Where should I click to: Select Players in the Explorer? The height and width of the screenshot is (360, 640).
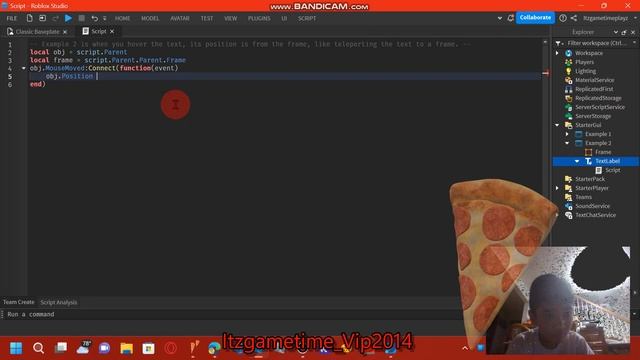584,62
